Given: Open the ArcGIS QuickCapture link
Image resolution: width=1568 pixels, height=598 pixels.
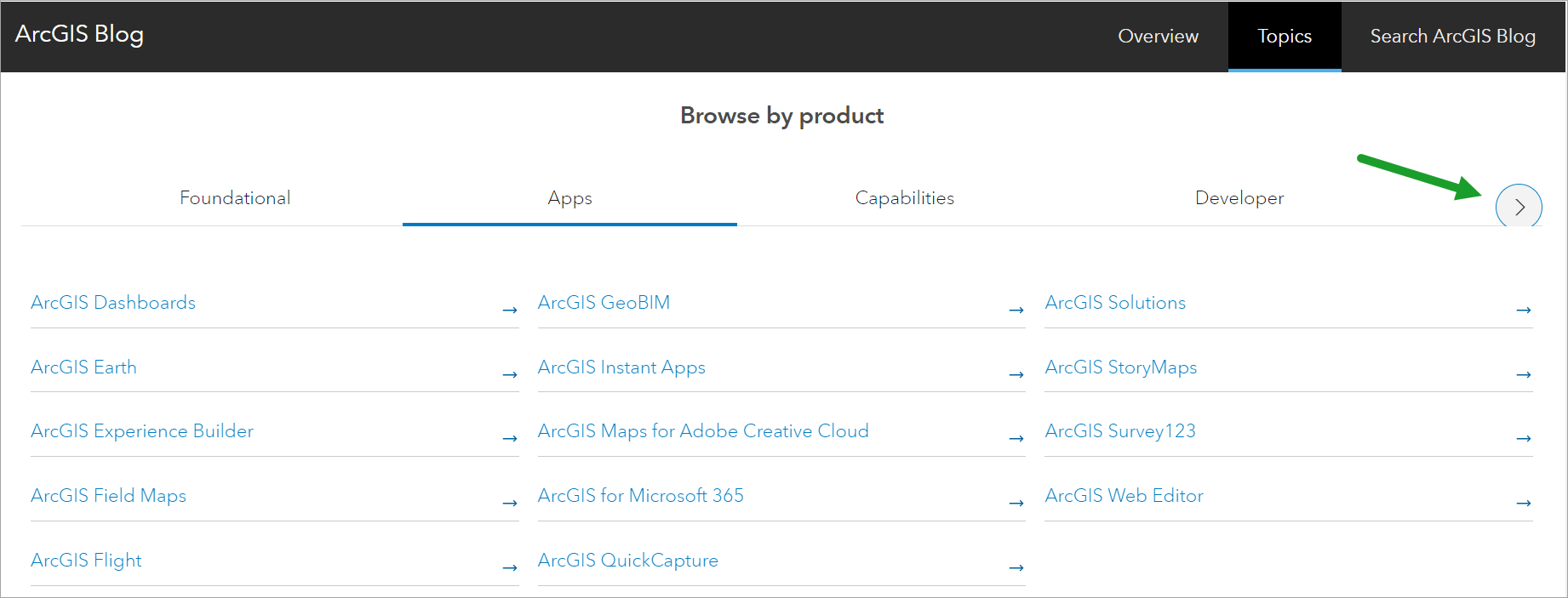Looking at the screenshot, I should click(628, 561).
